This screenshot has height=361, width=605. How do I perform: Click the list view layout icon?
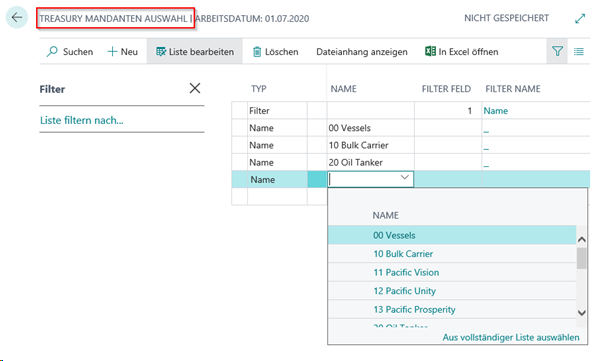click(x=578, y=51)
